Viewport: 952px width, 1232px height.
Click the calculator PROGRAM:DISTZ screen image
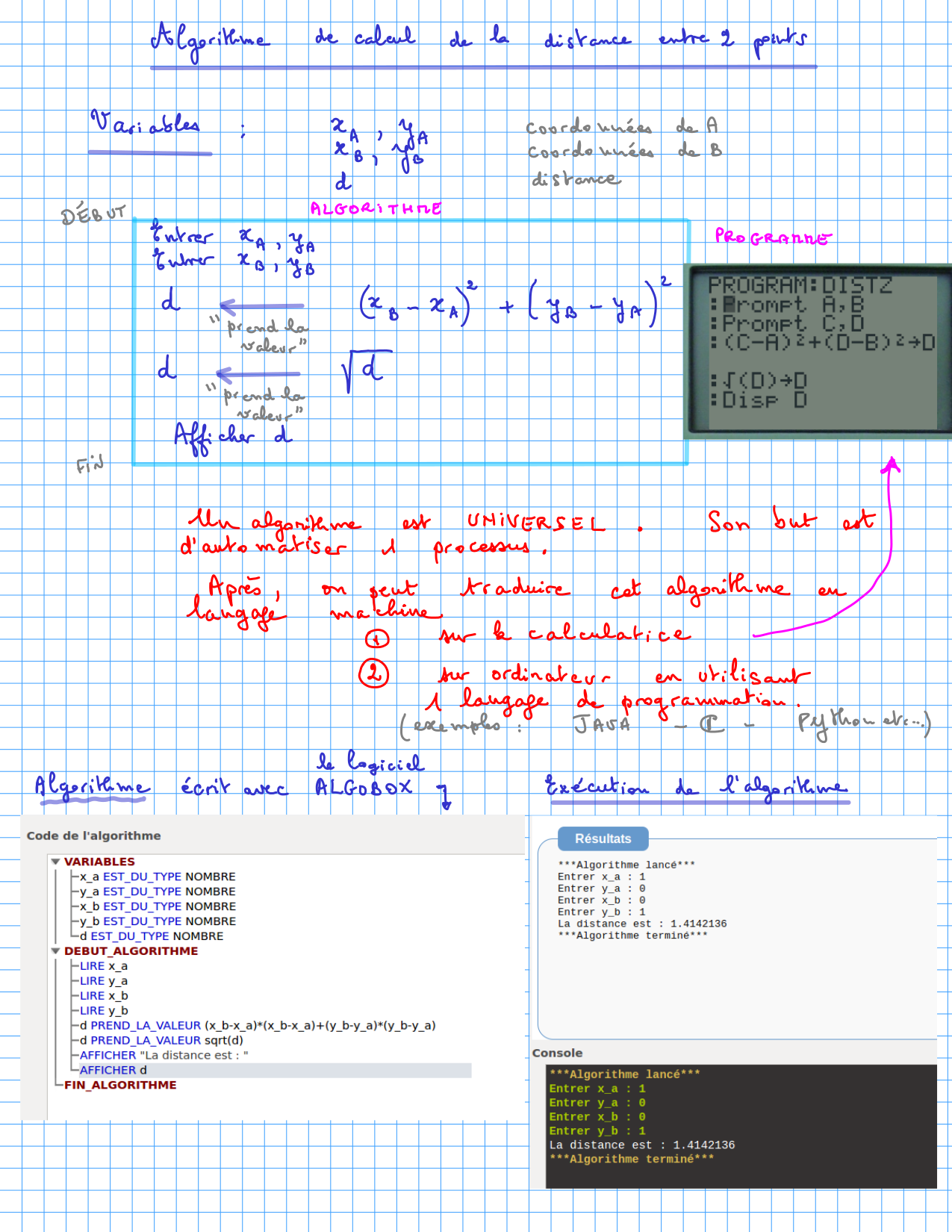tap(819, 351)
